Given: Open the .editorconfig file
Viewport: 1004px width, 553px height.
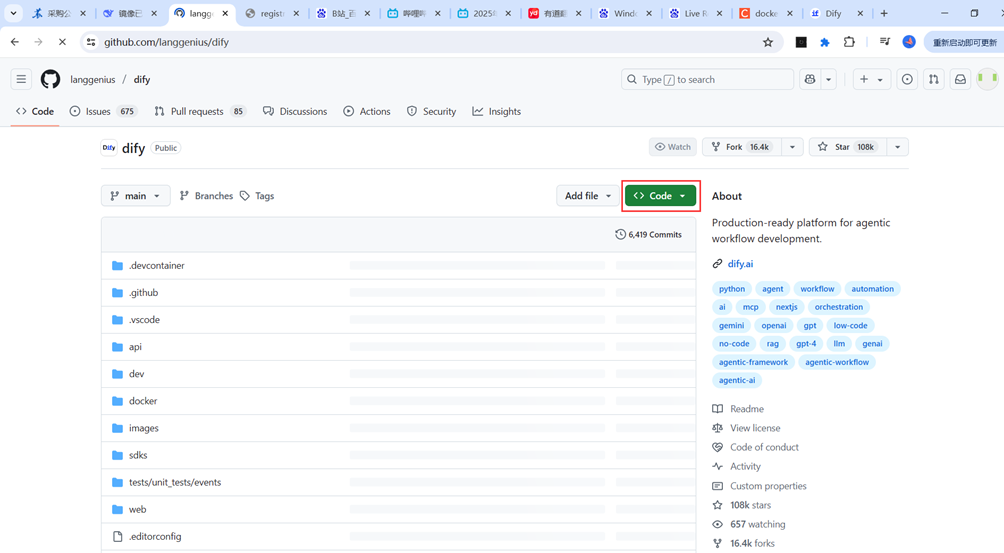Looking at the screenshot, I should click(x=155, y=536).
